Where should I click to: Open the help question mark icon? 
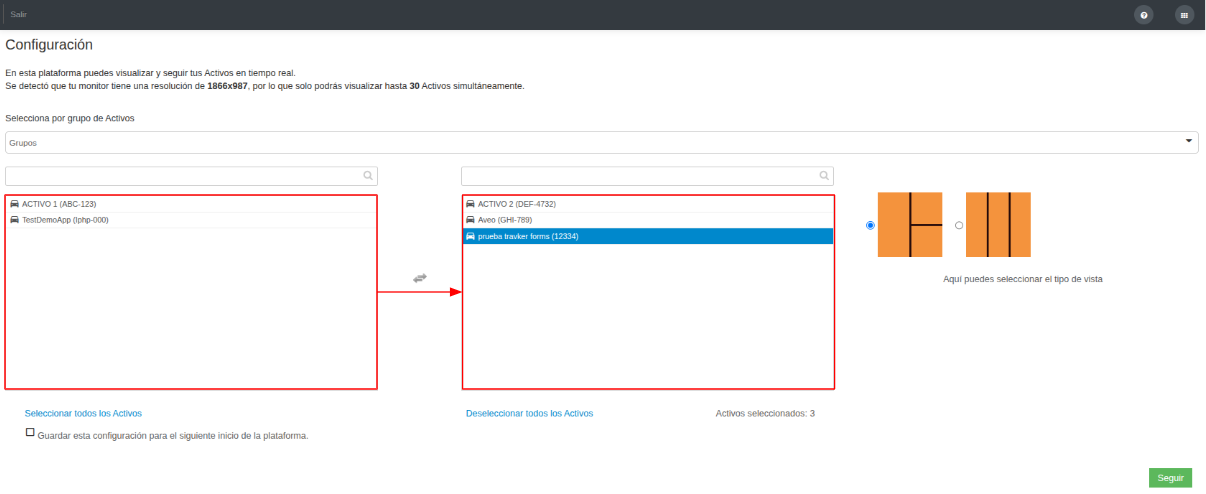(1144, 15)
